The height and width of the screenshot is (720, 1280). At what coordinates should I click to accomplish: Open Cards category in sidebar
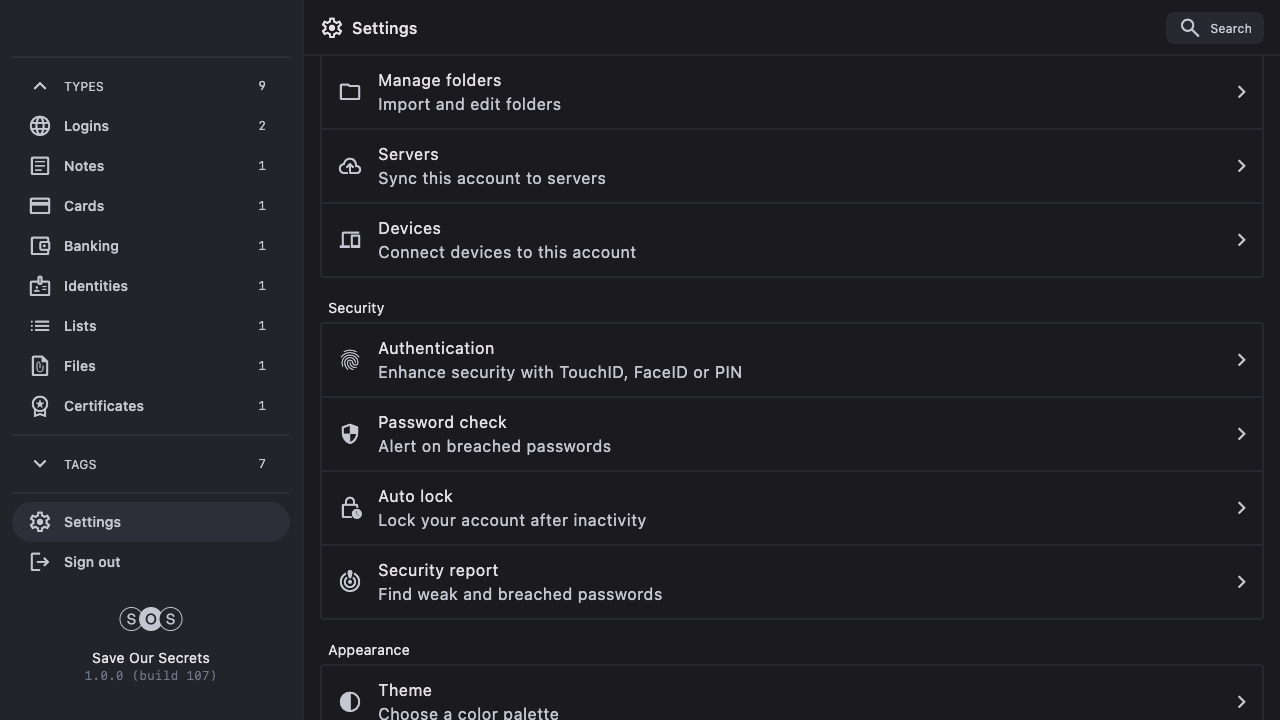(x=84, y=206)
